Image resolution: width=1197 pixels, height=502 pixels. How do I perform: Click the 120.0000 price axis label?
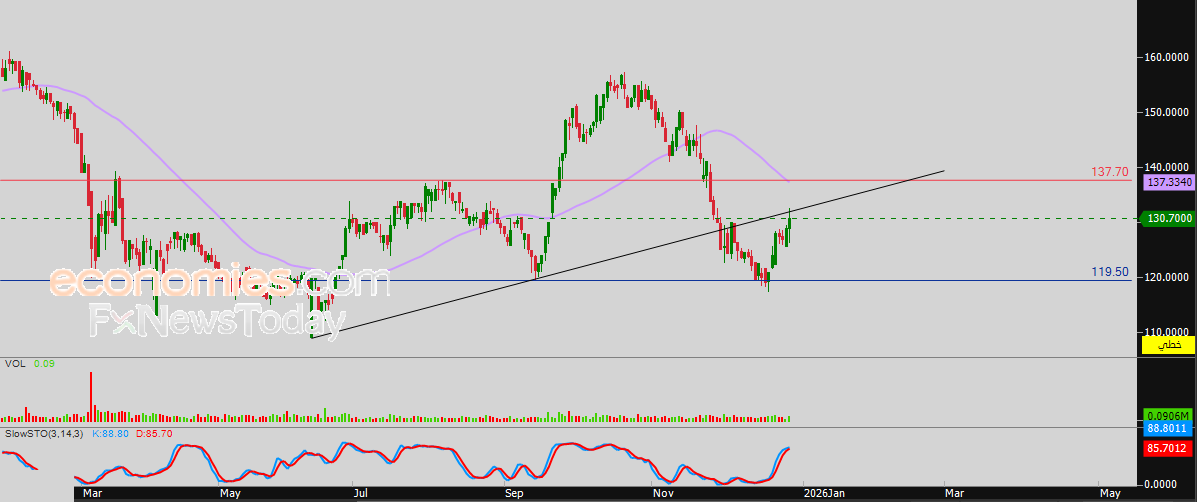tap(1166, 278)
